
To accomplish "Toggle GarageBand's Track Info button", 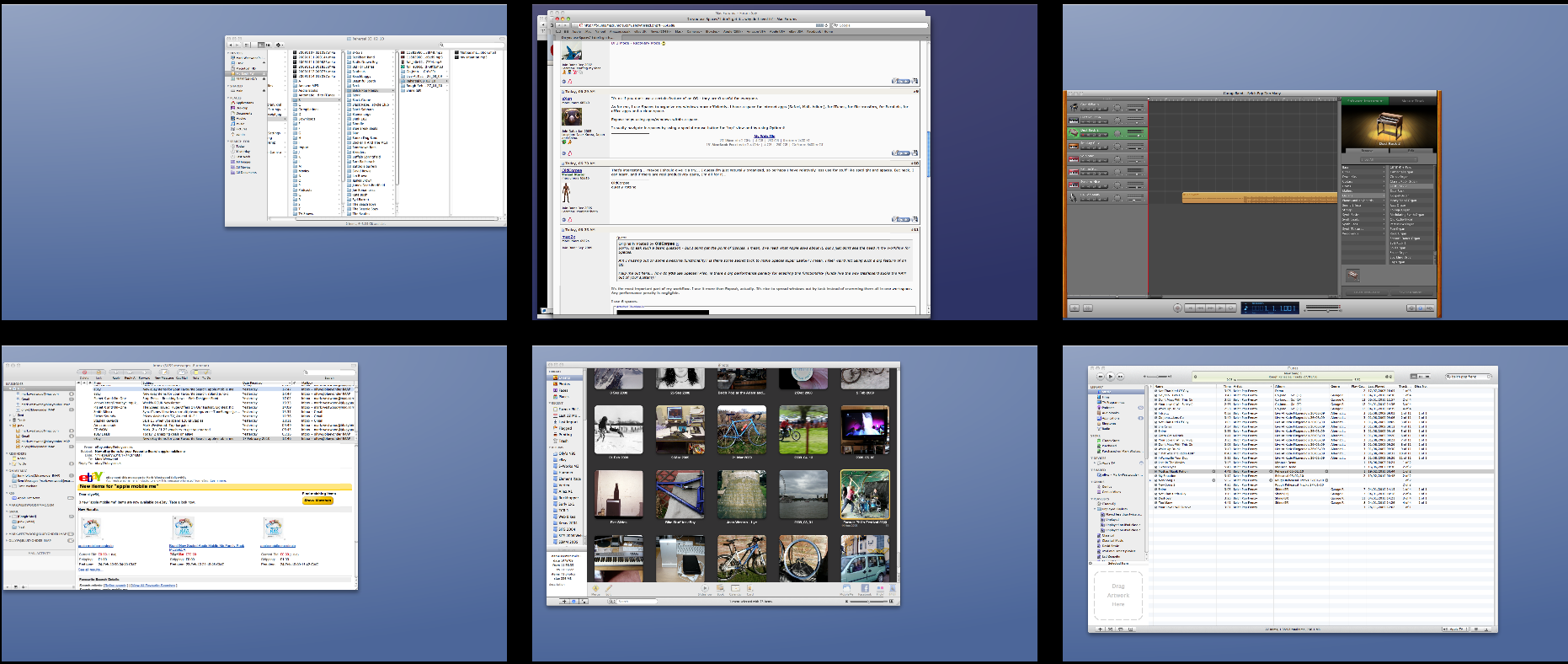I will (x=1421, y=308).
